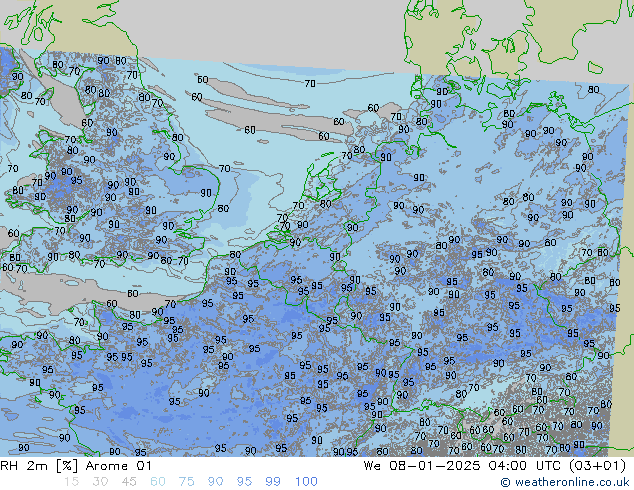Select the 99 value in the legend
The image size is (634, 490).
[x=273, y=482]
